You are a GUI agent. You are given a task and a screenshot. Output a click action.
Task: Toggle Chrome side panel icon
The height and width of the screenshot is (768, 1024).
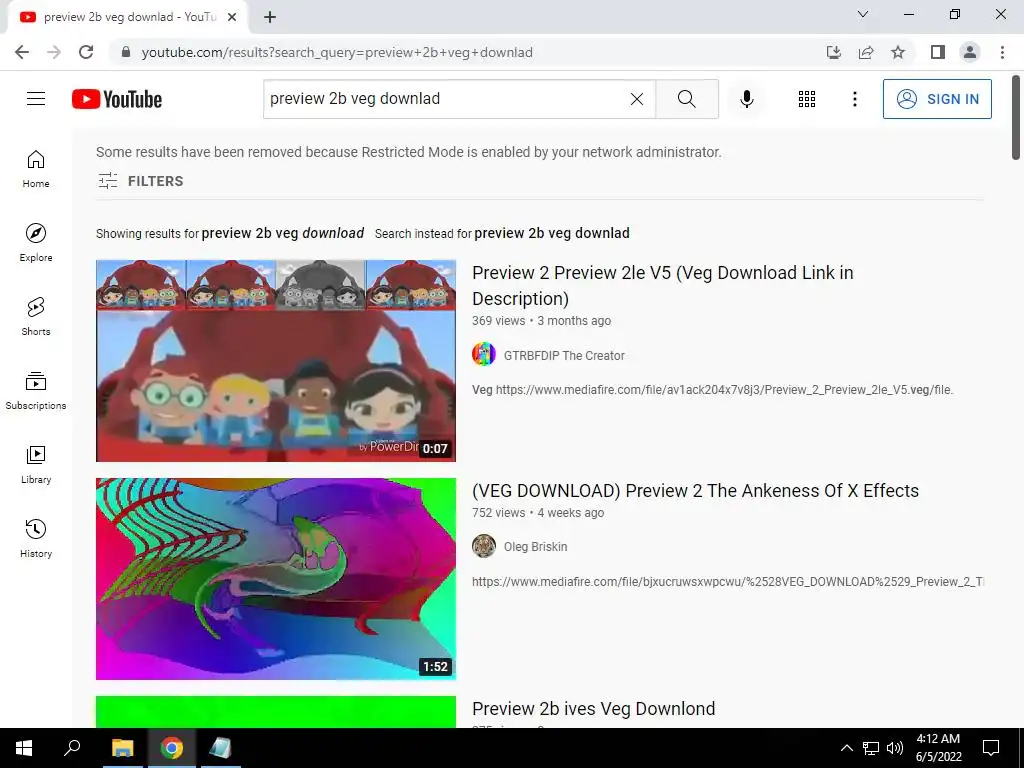coord(938,52)
